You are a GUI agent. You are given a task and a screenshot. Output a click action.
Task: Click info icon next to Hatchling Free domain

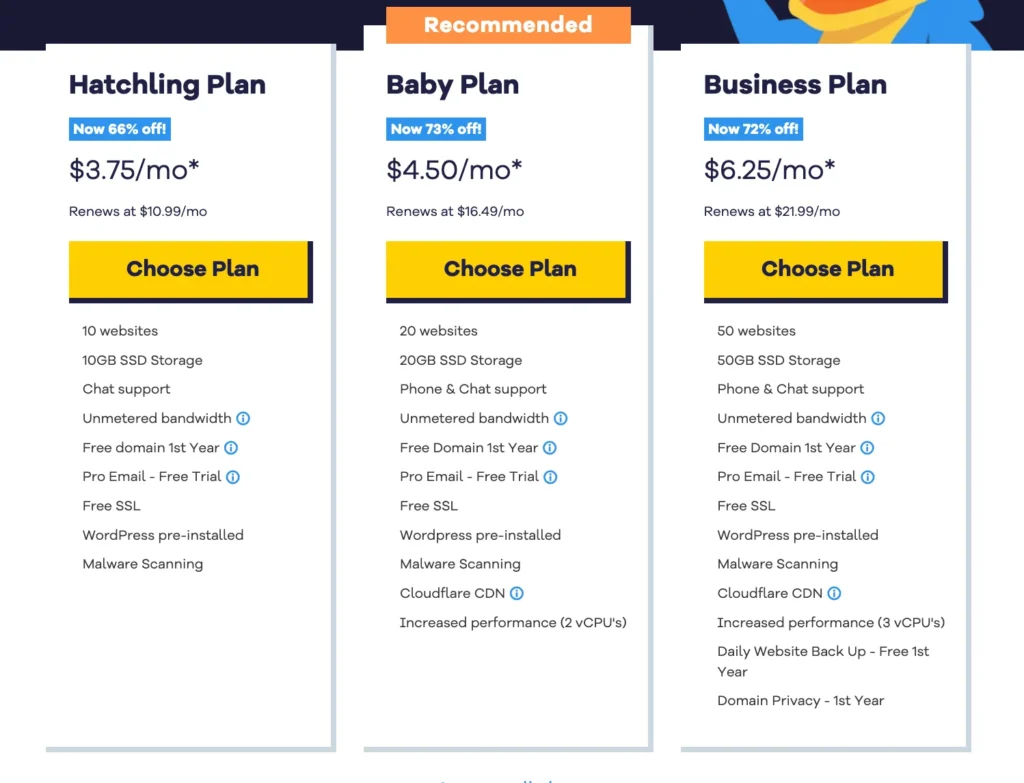coord(231,448)
